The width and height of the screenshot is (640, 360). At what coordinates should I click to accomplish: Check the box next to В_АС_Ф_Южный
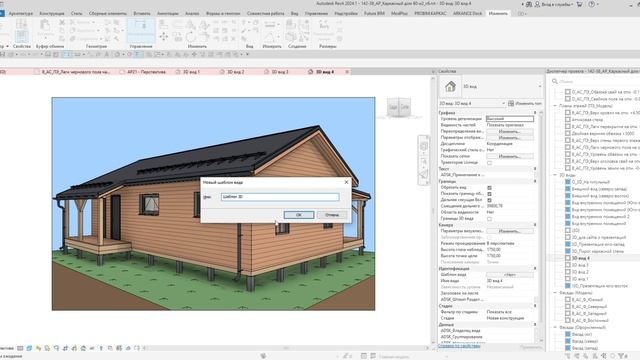click(x=568, y=299)
